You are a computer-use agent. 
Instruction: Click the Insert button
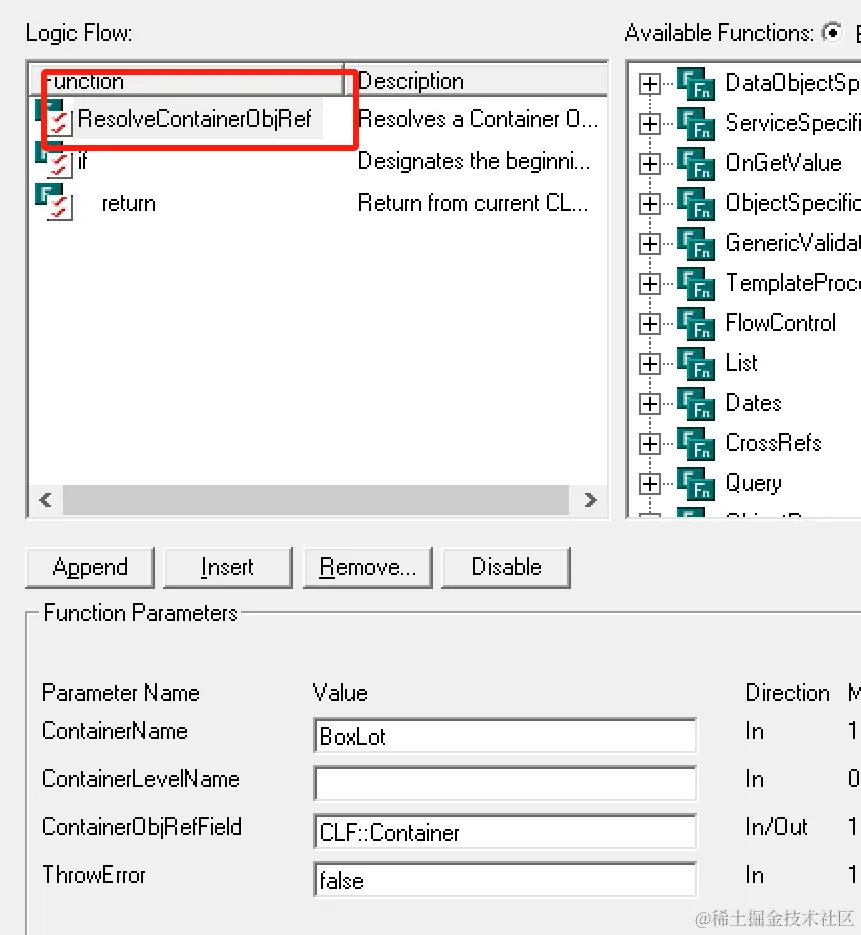[x=228, y=567]
